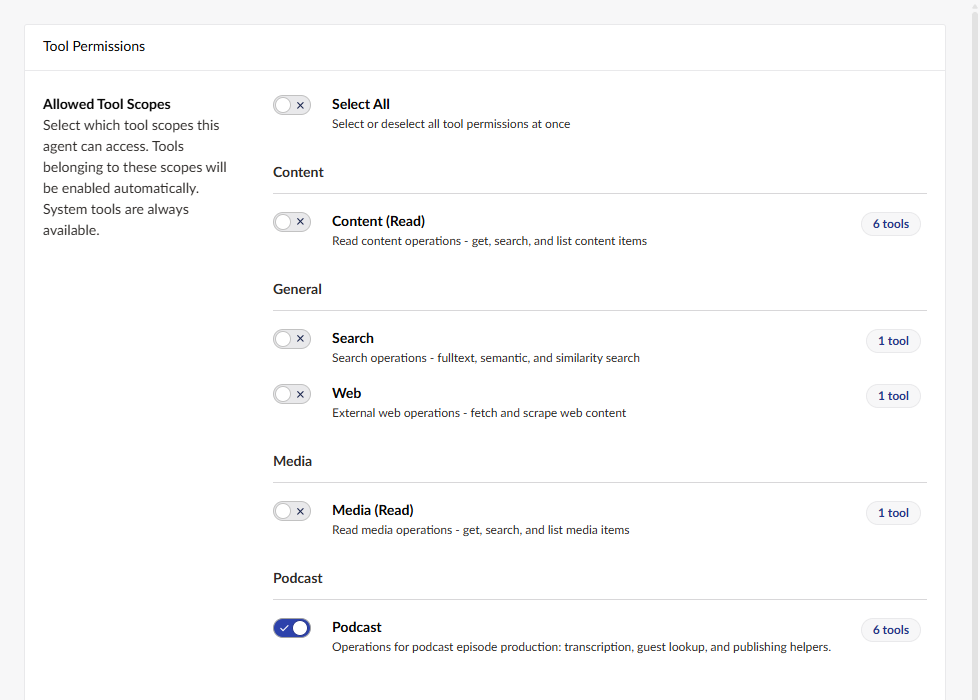980x700 pixels.
Task: Turn on the Search scope toggle
Action: tap(292, 339)
